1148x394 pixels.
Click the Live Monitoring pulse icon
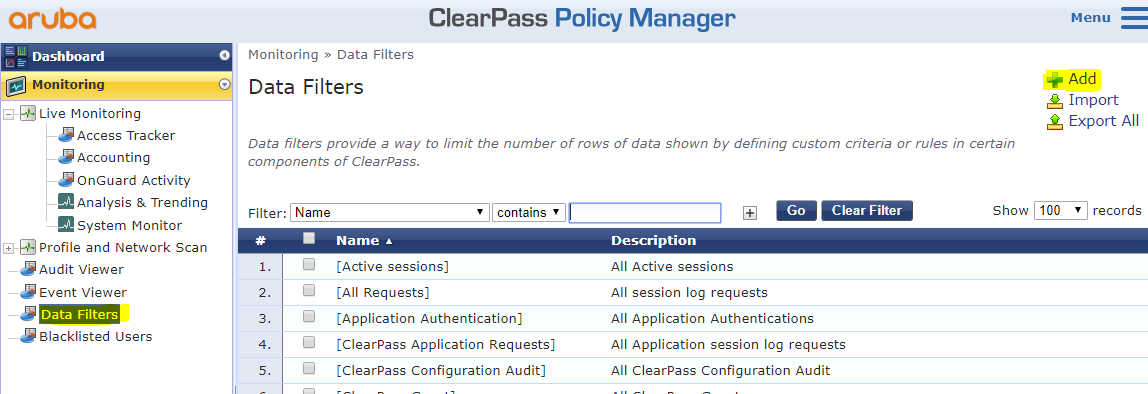pos(28,114)
